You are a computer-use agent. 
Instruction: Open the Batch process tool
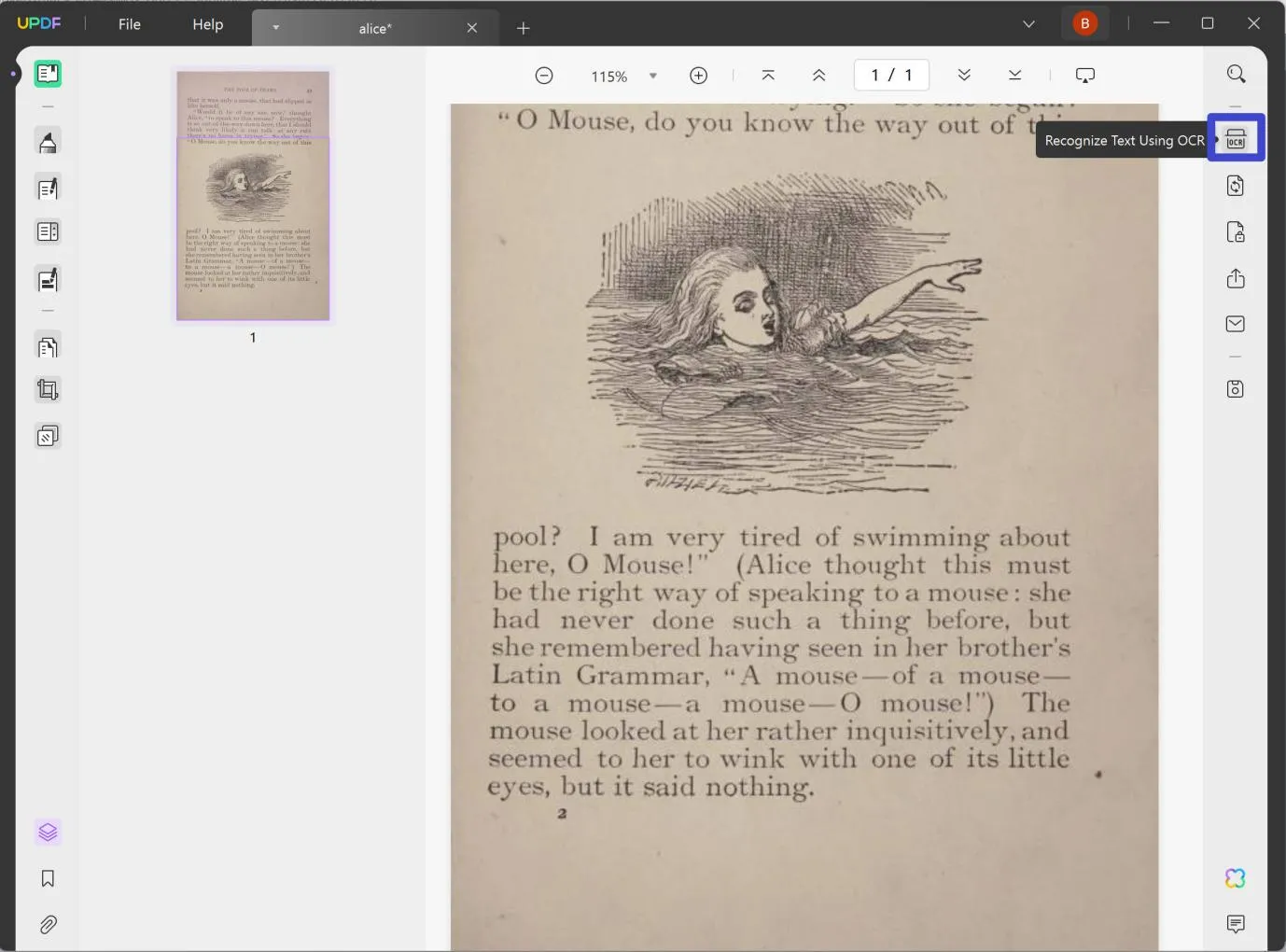point(48,436)
